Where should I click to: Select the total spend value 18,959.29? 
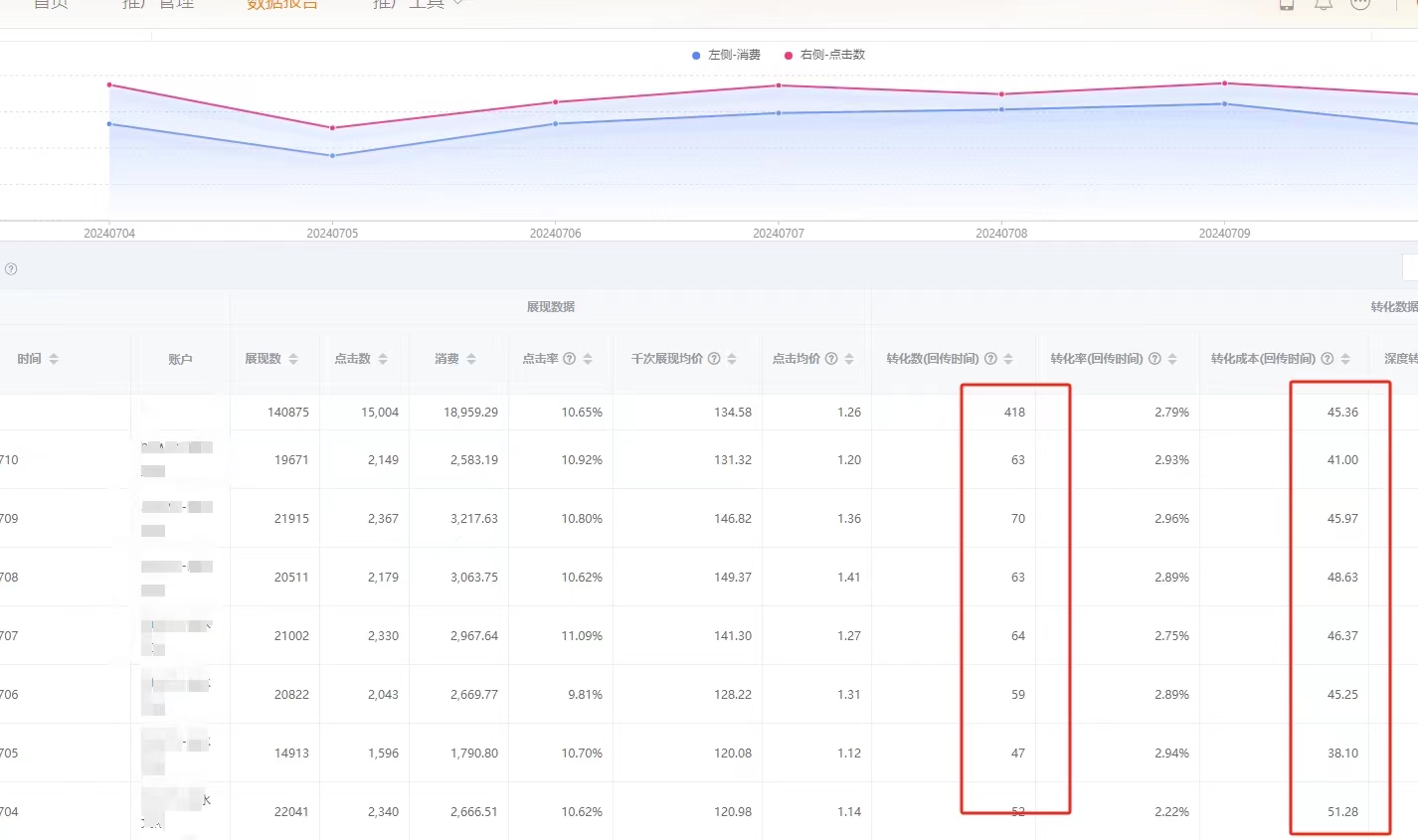tap(471, 413)
